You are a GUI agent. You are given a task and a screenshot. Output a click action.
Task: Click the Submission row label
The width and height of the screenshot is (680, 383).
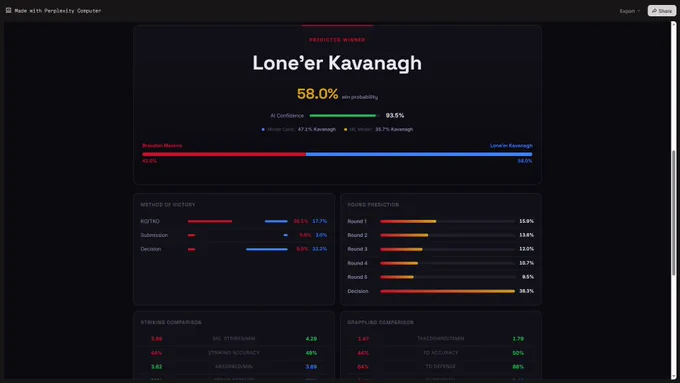154,235
